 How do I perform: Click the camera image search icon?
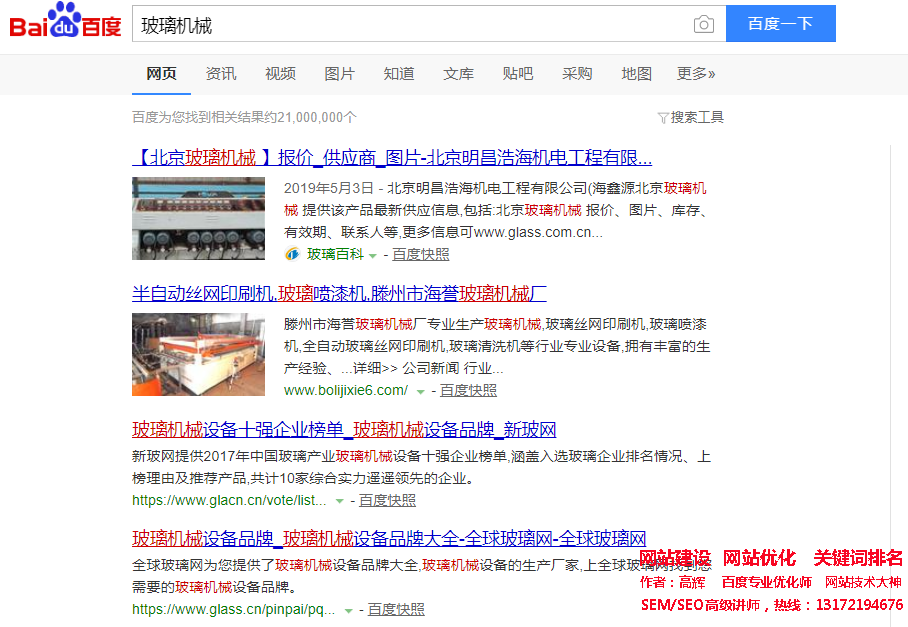pyautogui.click(x=704, y=24)
